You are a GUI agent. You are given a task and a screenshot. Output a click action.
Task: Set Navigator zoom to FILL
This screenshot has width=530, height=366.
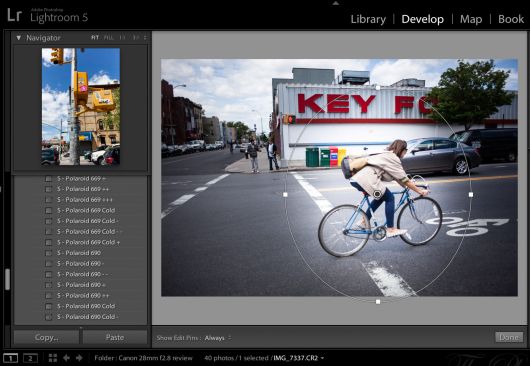click(x=109, y=38)
